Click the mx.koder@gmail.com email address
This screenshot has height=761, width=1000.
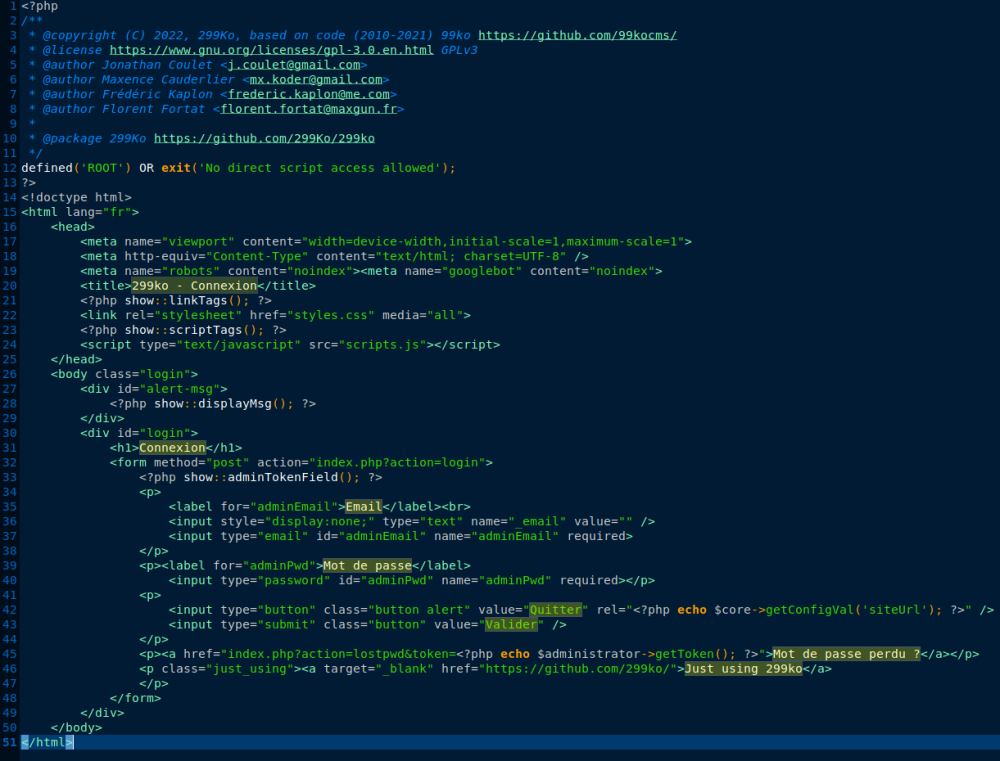pos(316,79)
